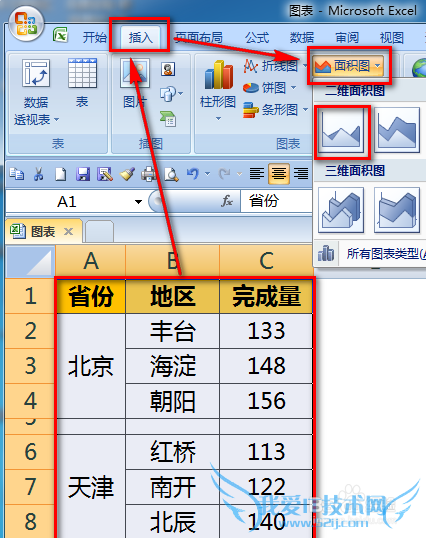This screenshot has height=538, width=426.
Task: Switch to the 插入 tab
Action: (140, 37)
